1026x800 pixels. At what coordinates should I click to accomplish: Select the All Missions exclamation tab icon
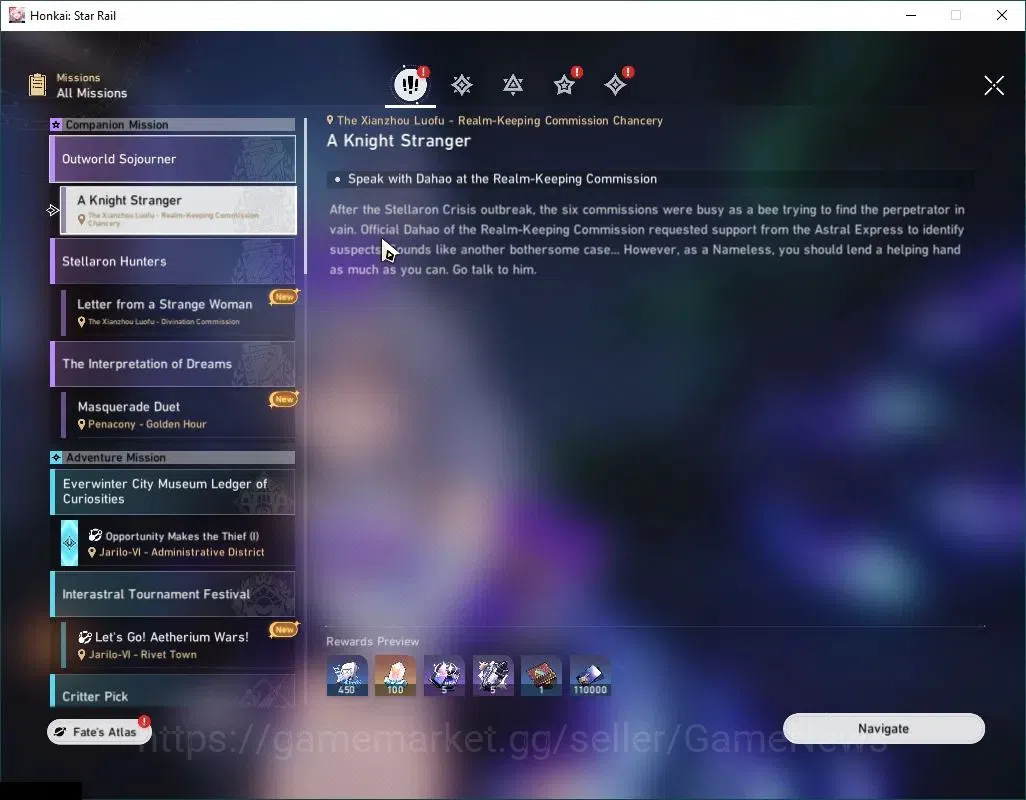pyautogui.click(x=410, y=84)
